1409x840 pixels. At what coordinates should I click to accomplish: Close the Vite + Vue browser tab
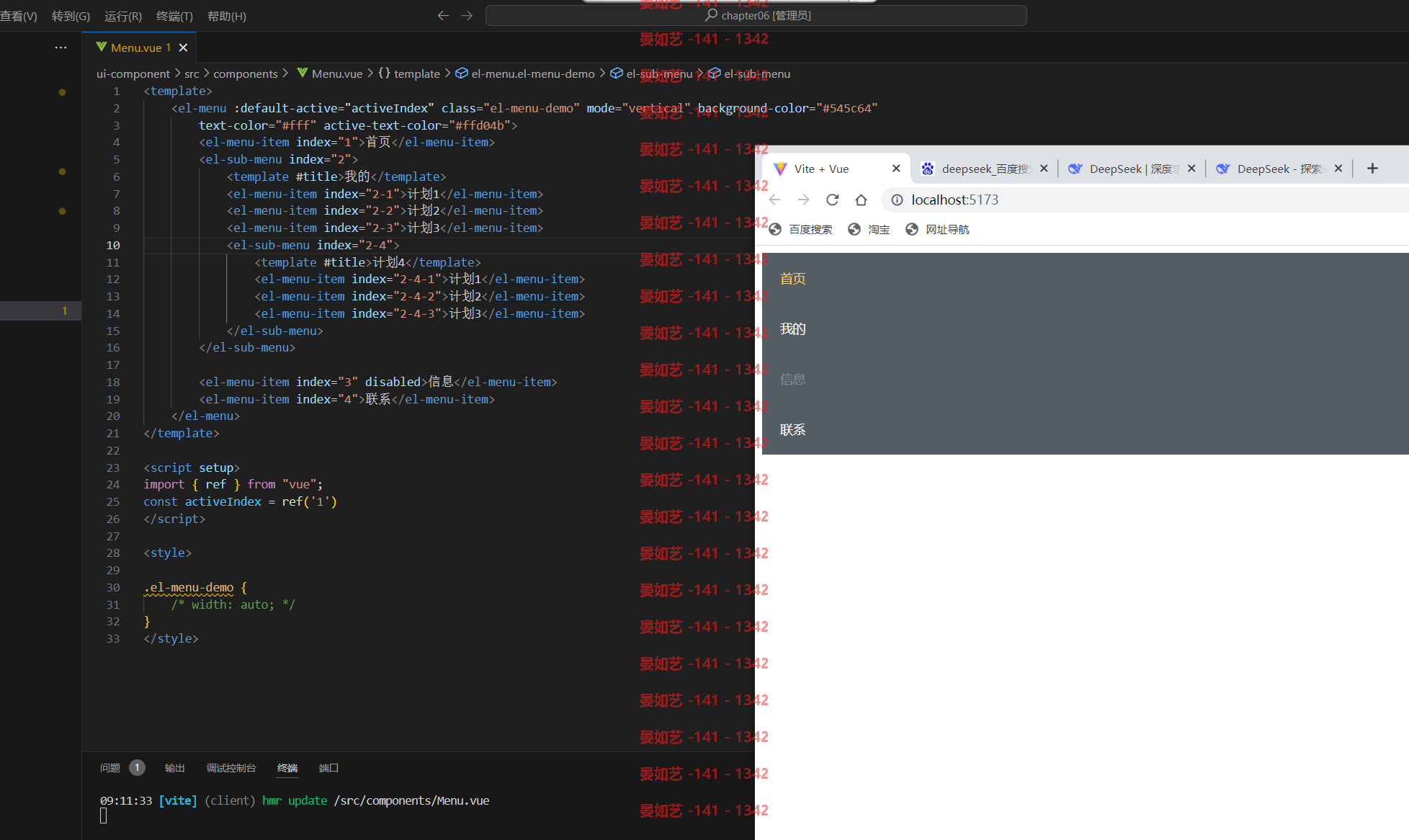(896, 169)
